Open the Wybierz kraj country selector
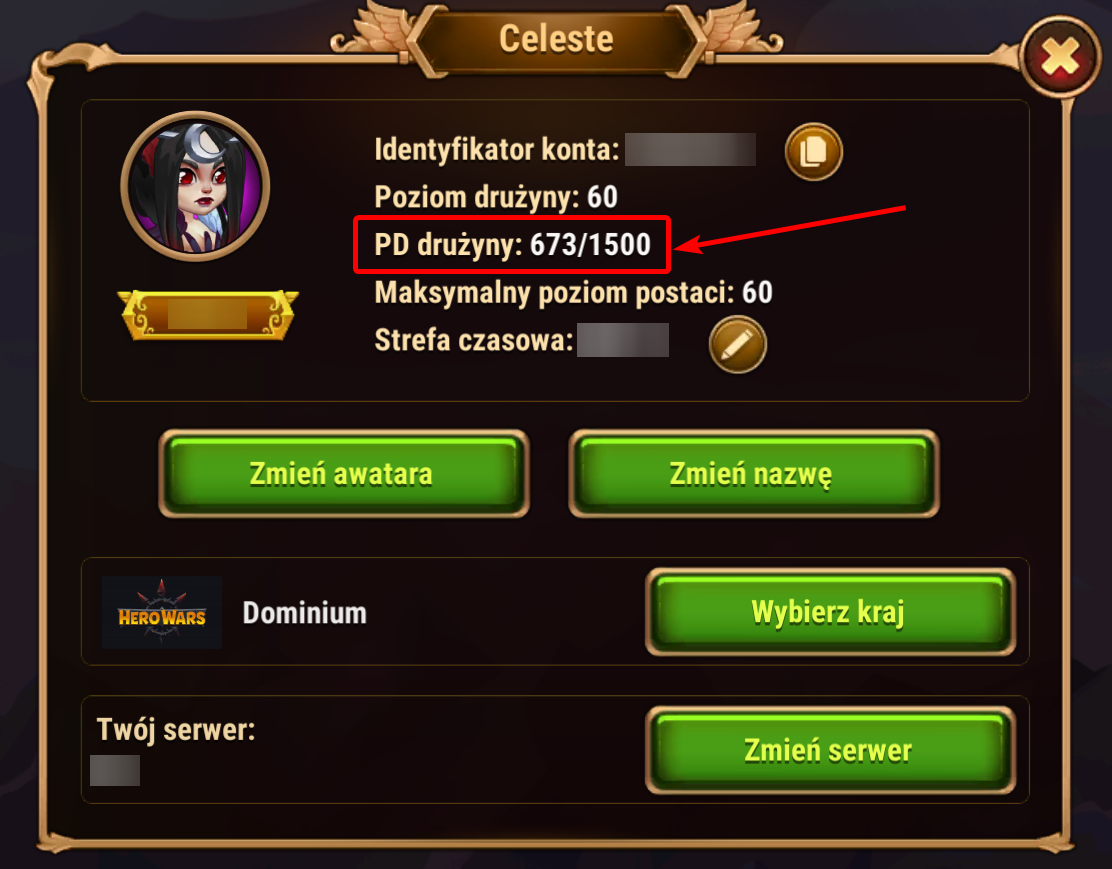1112x869 pixels. [x=830, y=611]
